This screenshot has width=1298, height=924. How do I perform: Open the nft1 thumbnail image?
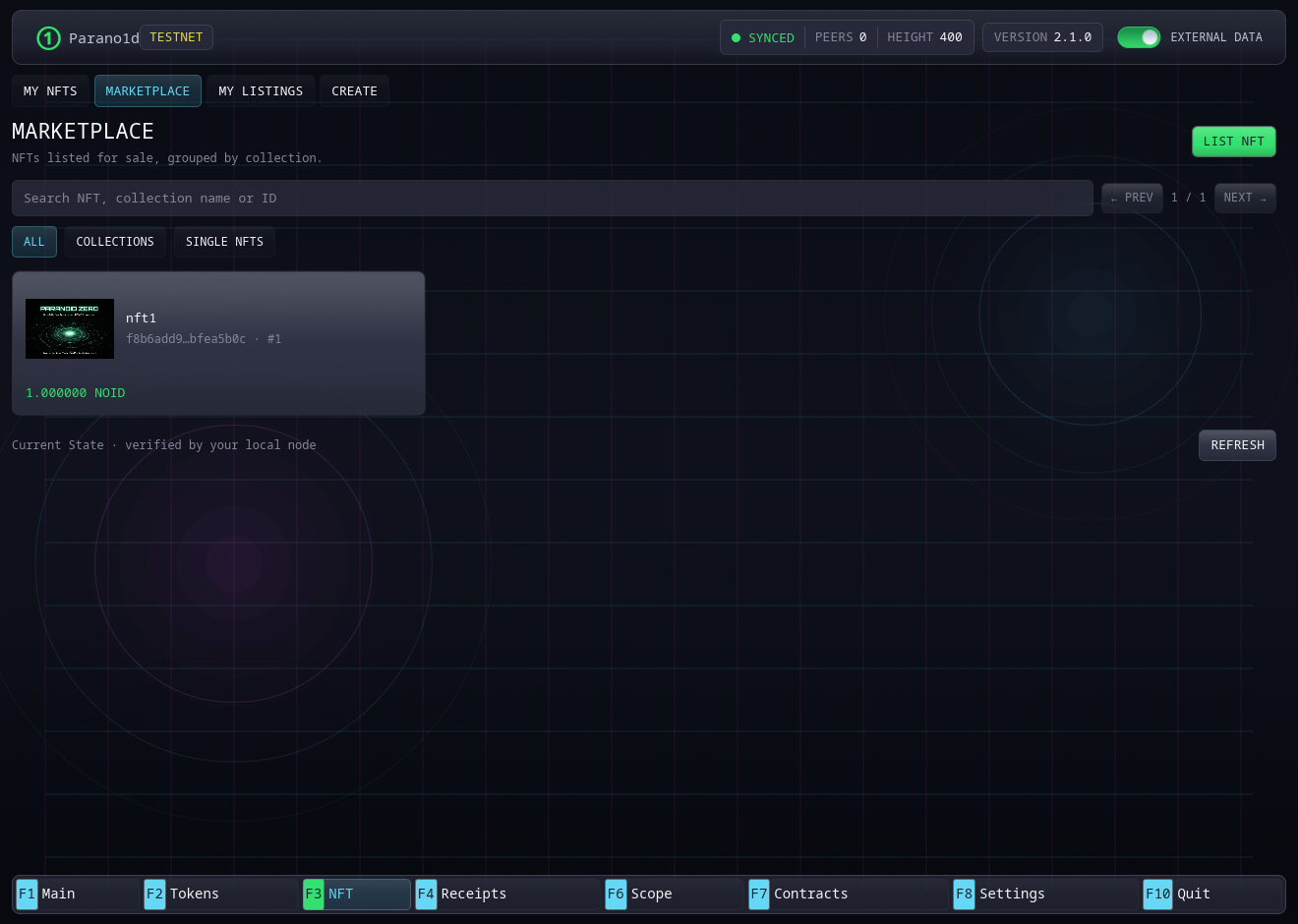click(x=70, y=328)
